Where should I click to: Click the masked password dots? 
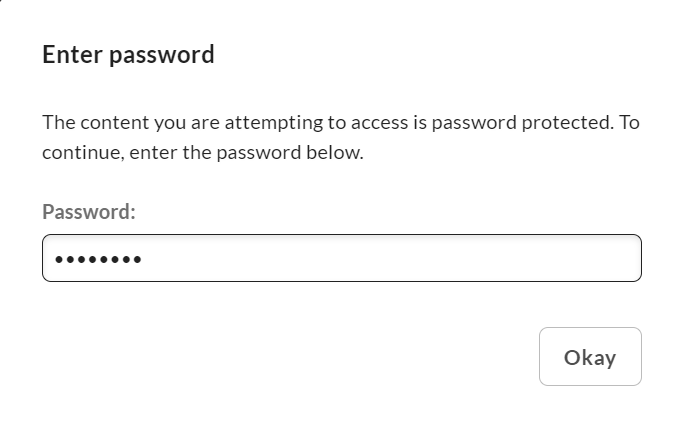click(98, 260)
